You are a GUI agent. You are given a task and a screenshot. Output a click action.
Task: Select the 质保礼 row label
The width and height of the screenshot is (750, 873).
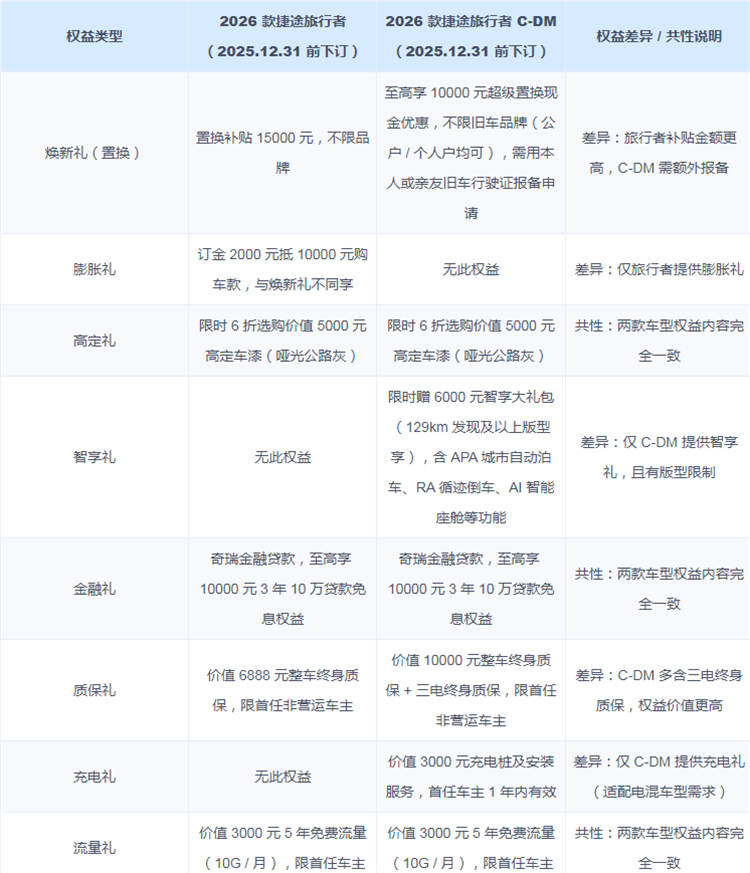pos(94,690)
